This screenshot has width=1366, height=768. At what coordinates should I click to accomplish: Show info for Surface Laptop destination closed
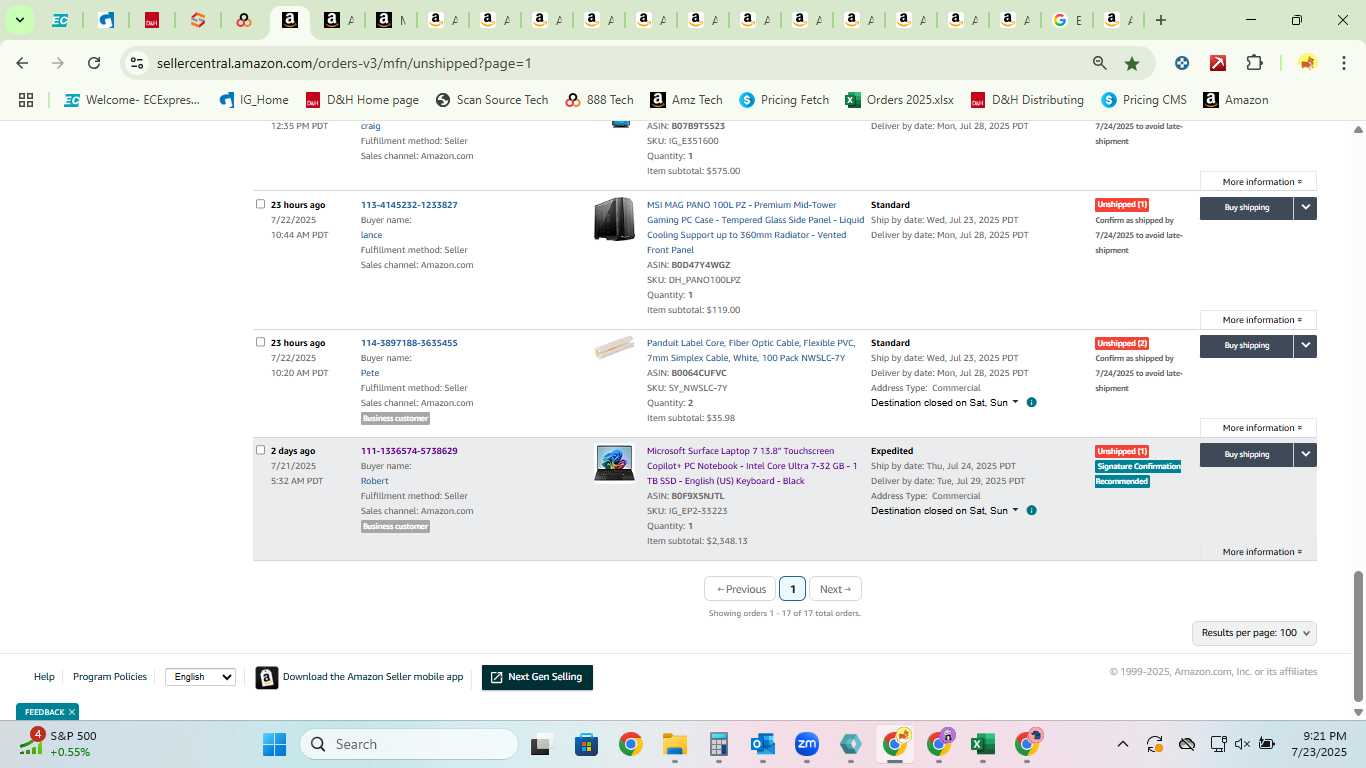tap(1031, 510)
